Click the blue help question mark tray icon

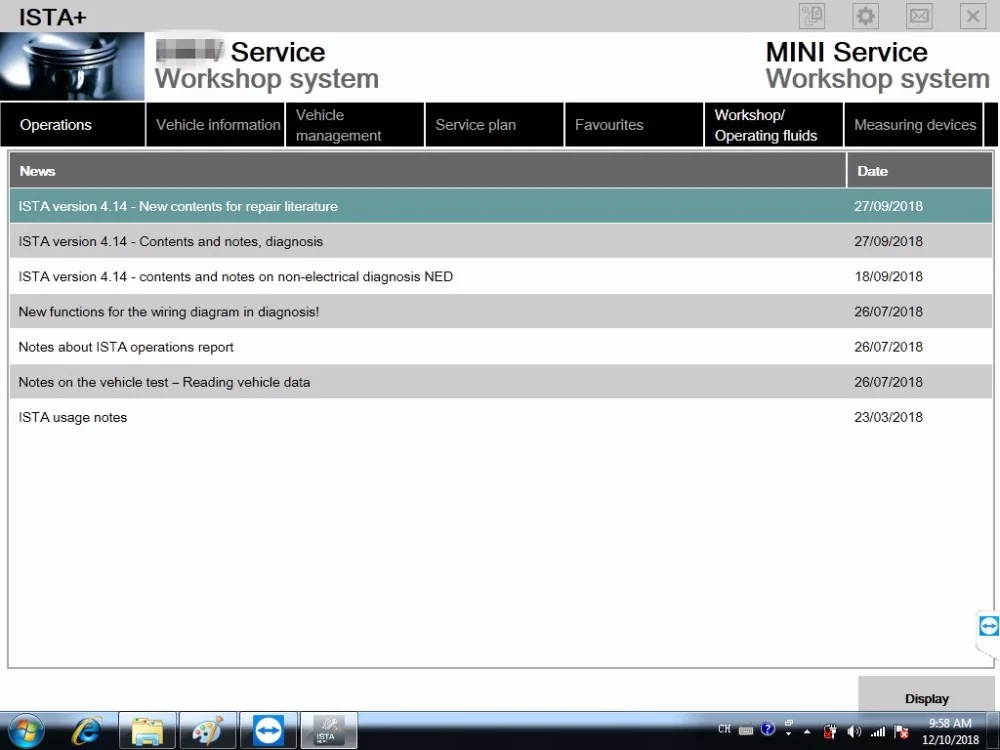pos(768,728)
